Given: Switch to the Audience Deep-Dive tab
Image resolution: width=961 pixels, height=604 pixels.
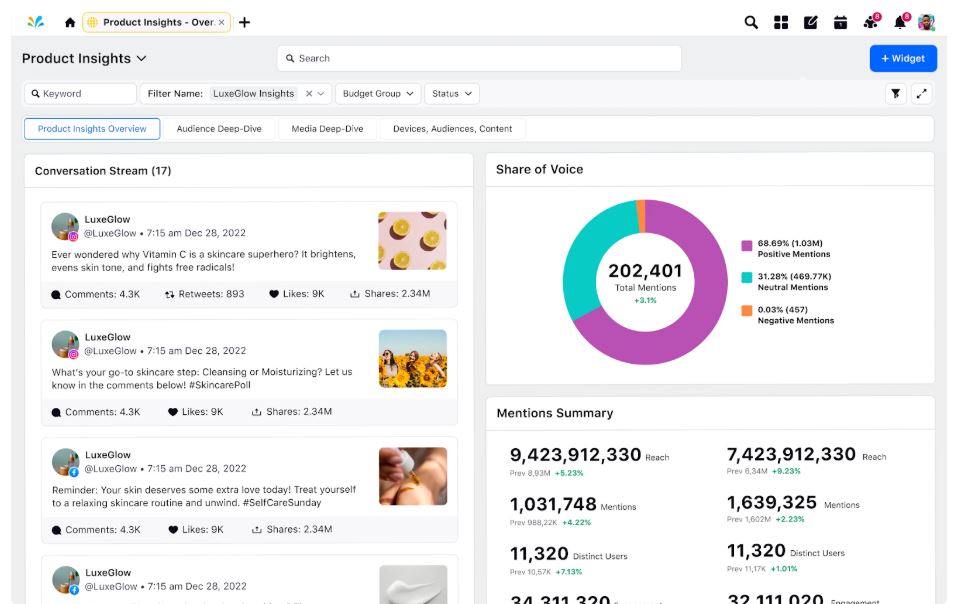Looking at the screenshot, I should pyautogui.click(x=219, y=129).
